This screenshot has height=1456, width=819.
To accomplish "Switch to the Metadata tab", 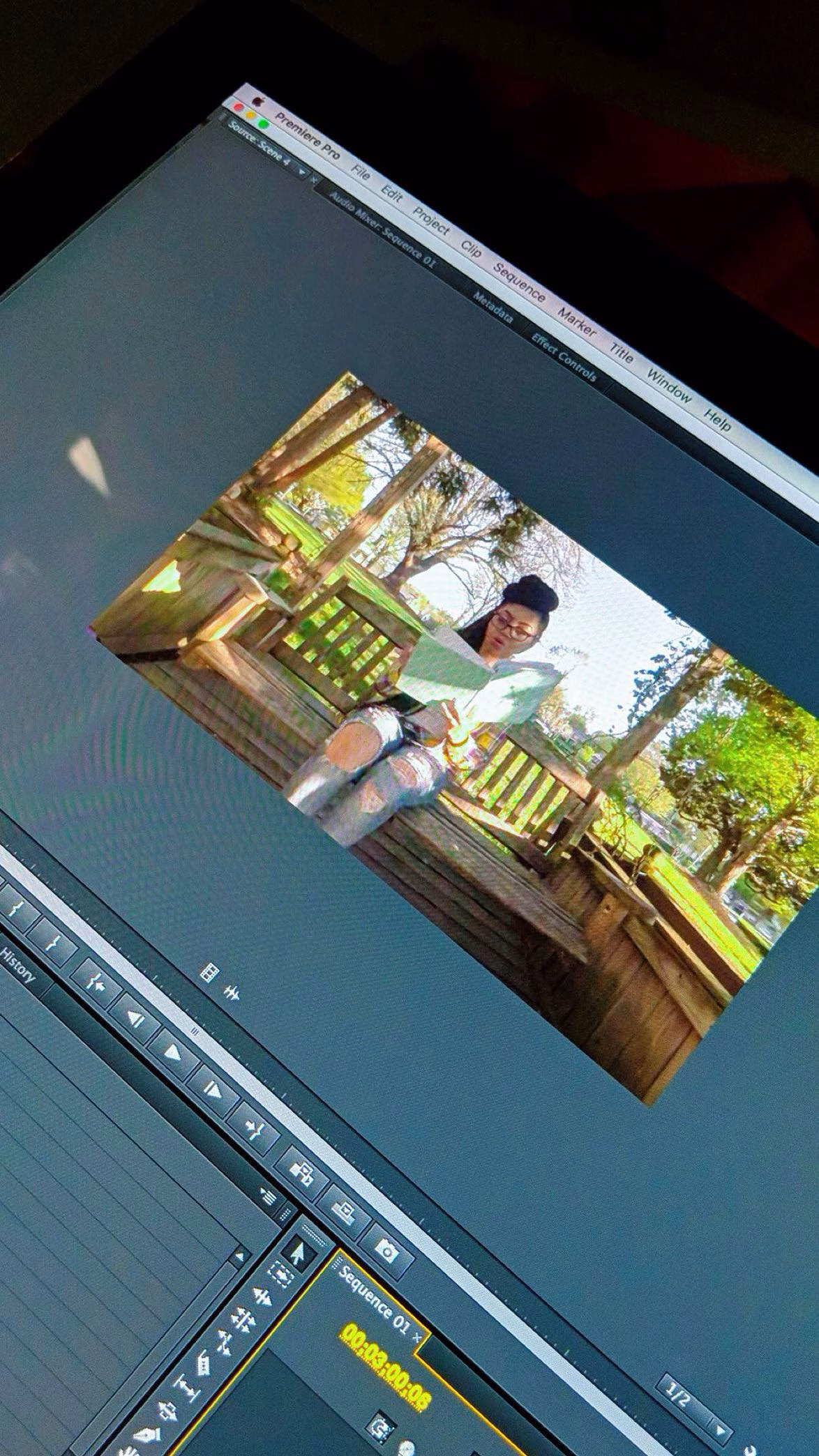I will point(493,308).
